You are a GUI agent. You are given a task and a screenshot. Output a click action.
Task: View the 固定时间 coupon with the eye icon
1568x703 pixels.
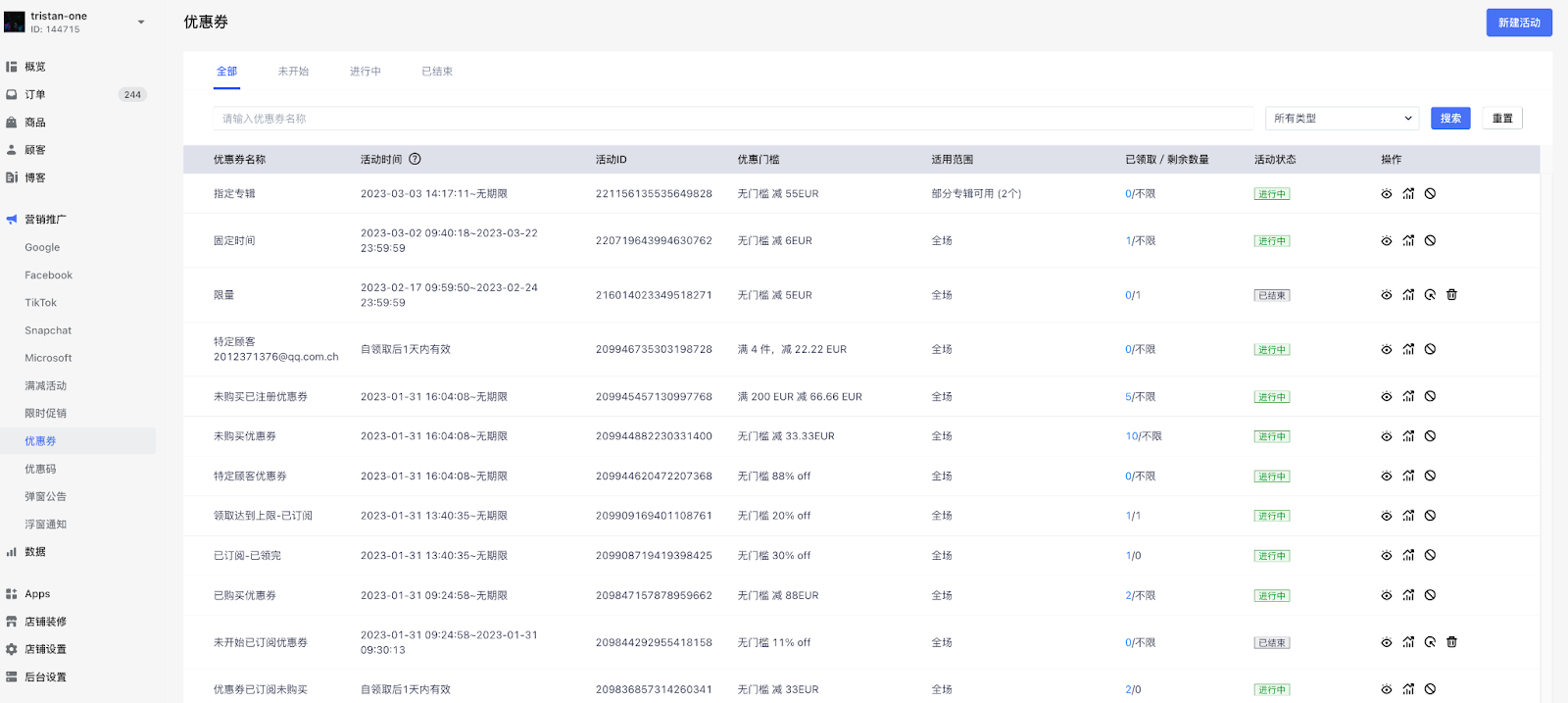pyautogui.click(x=1387, y=241)
